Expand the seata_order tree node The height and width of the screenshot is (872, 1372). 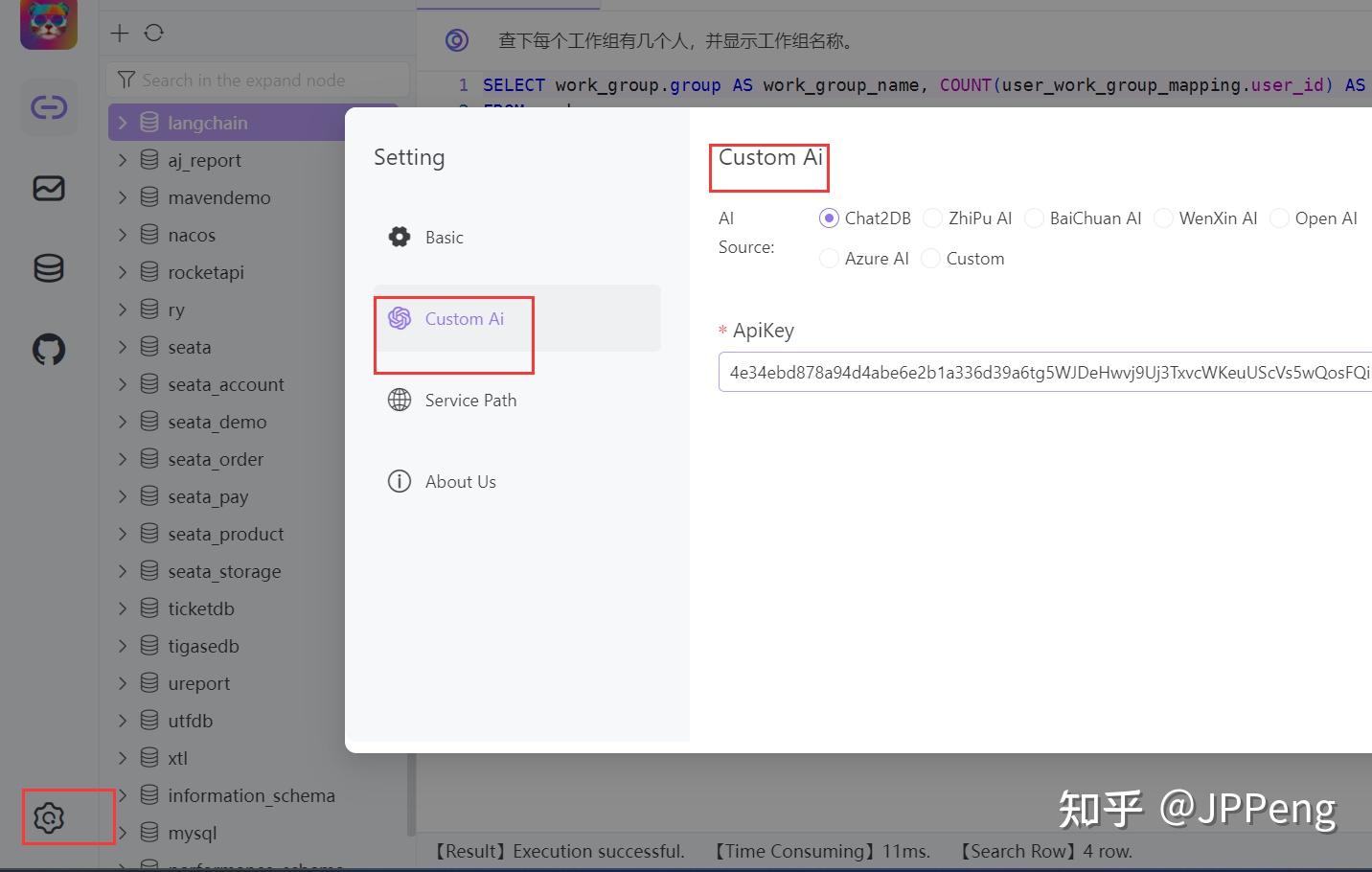tap(122, 459)
